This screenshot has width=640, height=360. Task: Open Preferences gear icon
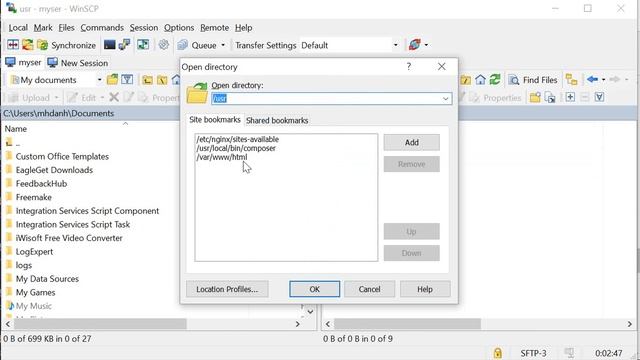[164, 45]
